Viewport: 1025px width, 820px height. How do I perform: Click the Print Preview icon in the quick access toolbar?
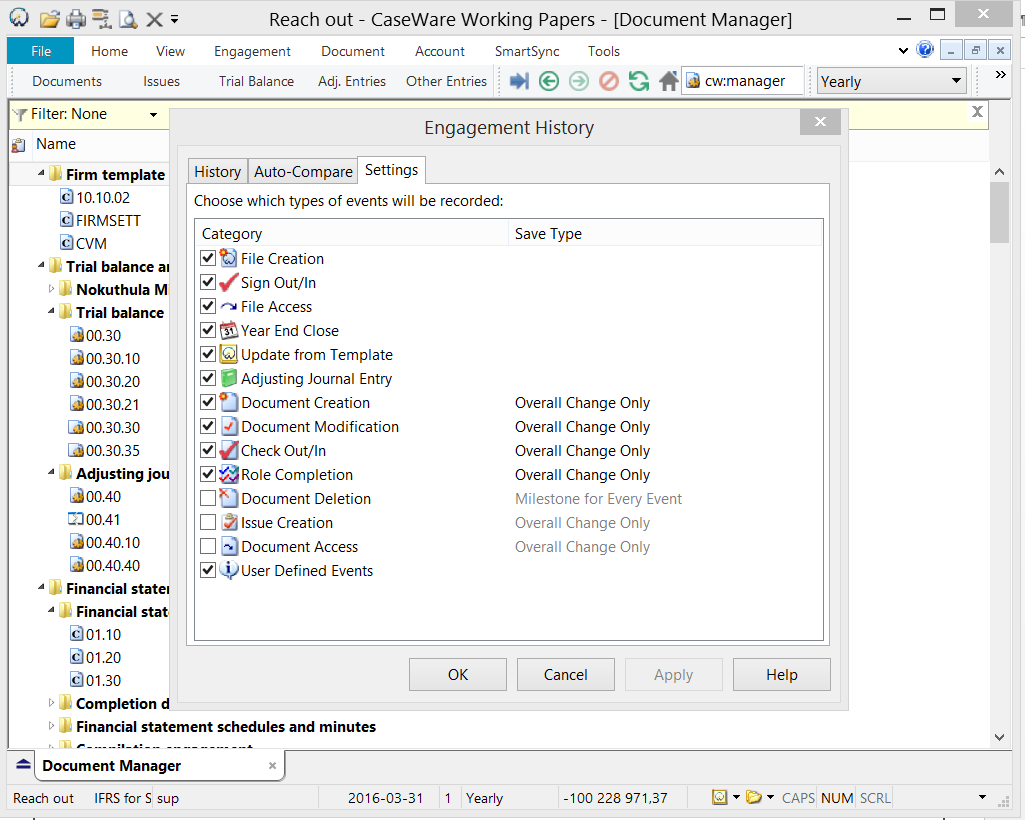(x=128, y=19)
